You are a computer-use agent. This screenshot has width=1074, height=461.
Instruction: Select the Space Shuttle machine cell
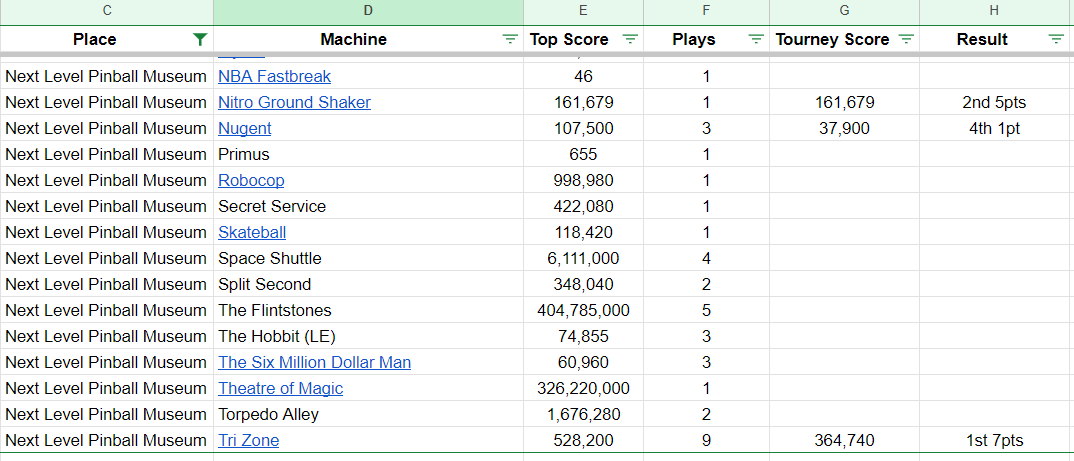coord(369,259)
